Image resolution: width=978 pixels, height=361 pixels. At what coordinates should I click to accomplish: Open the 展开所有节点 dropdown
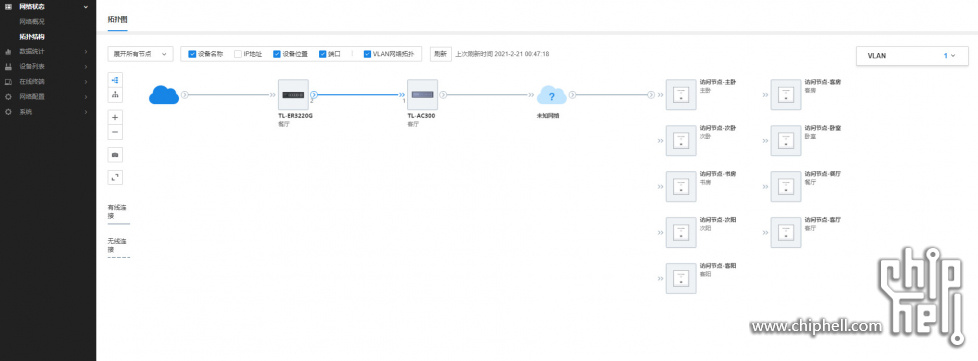(140, 54)
